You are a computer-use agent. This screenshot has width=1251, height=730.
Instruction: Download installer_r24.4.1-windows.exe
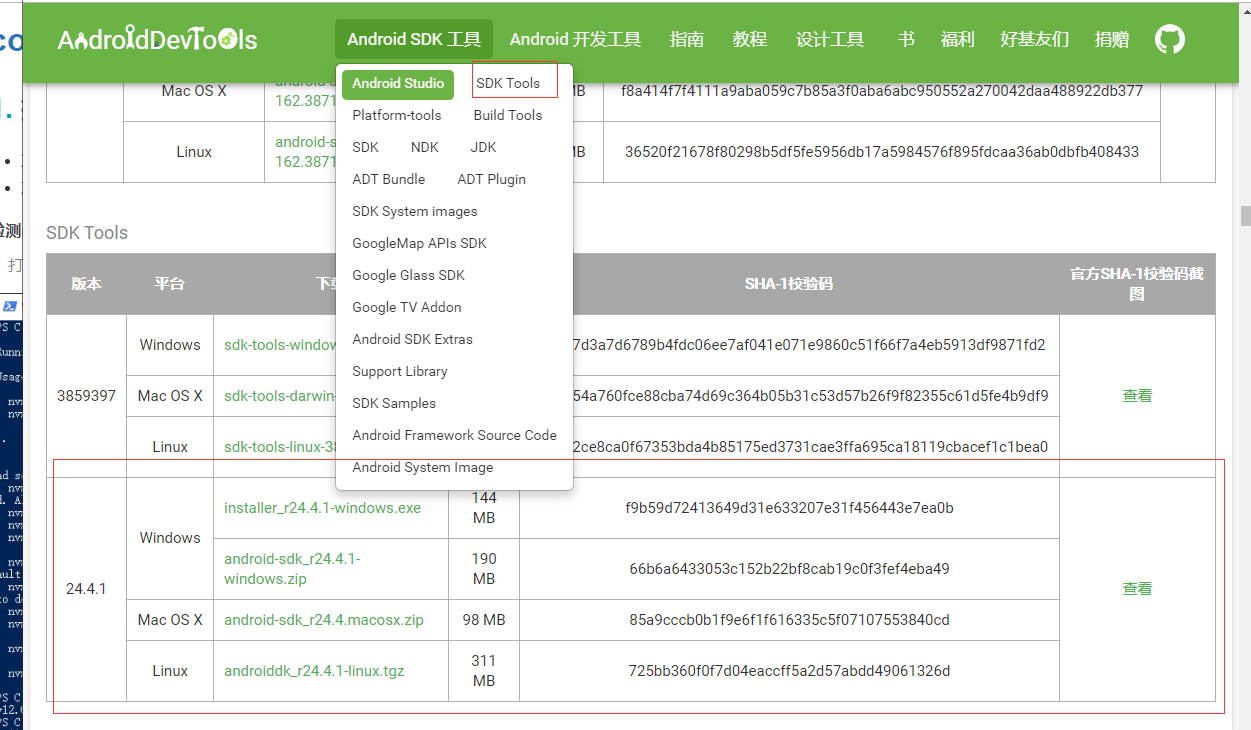point(323,508)
